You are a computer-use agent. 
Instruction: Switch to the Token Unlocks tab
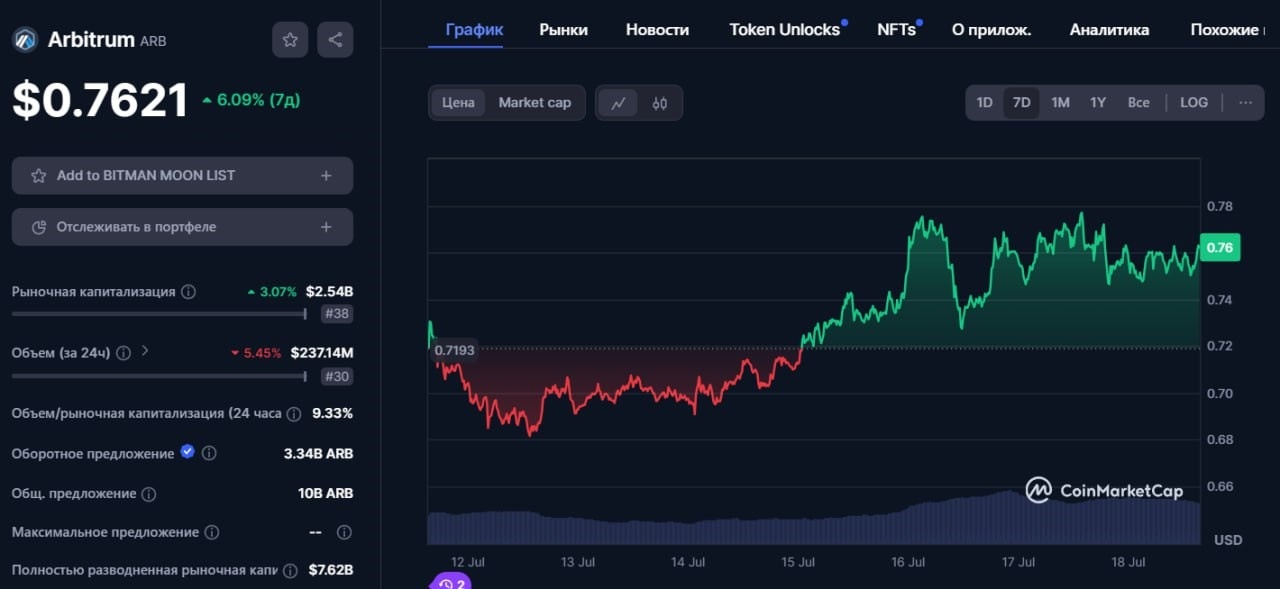[784, 30]
